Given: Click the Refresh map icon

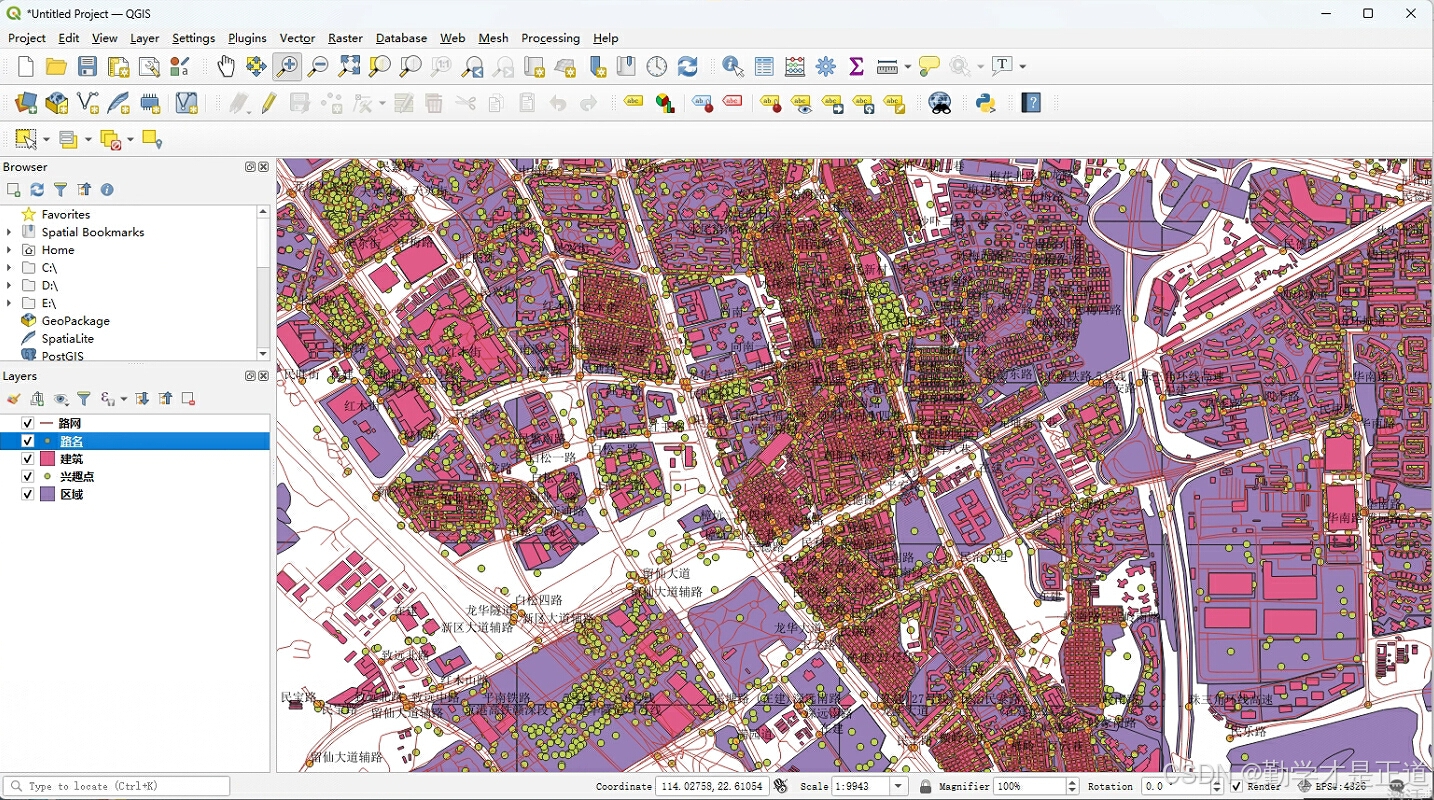Looking at the screenshot, I should tap(688, 67).
